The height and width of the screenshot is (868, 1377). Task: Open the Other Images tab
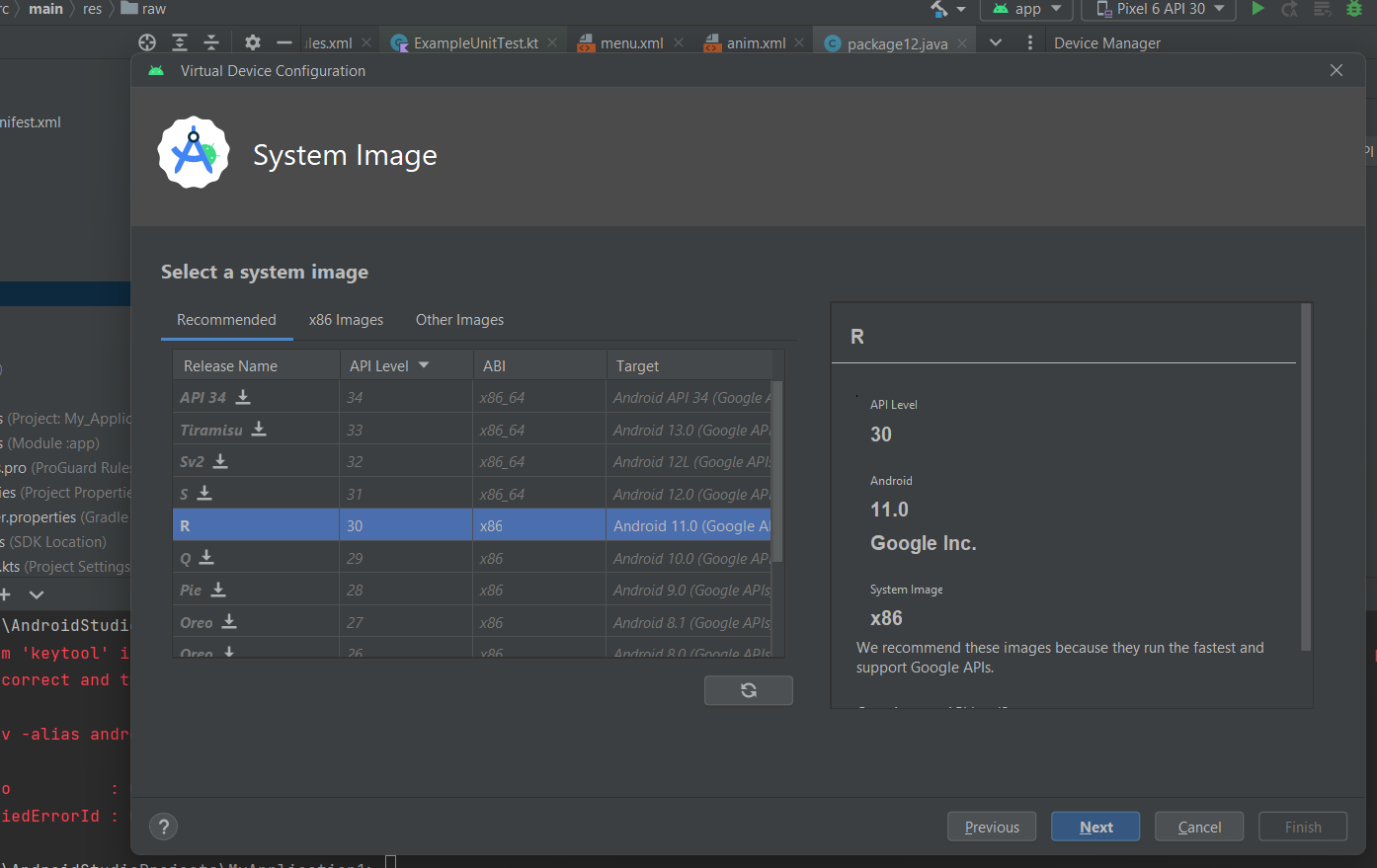[x=459, y=320]
